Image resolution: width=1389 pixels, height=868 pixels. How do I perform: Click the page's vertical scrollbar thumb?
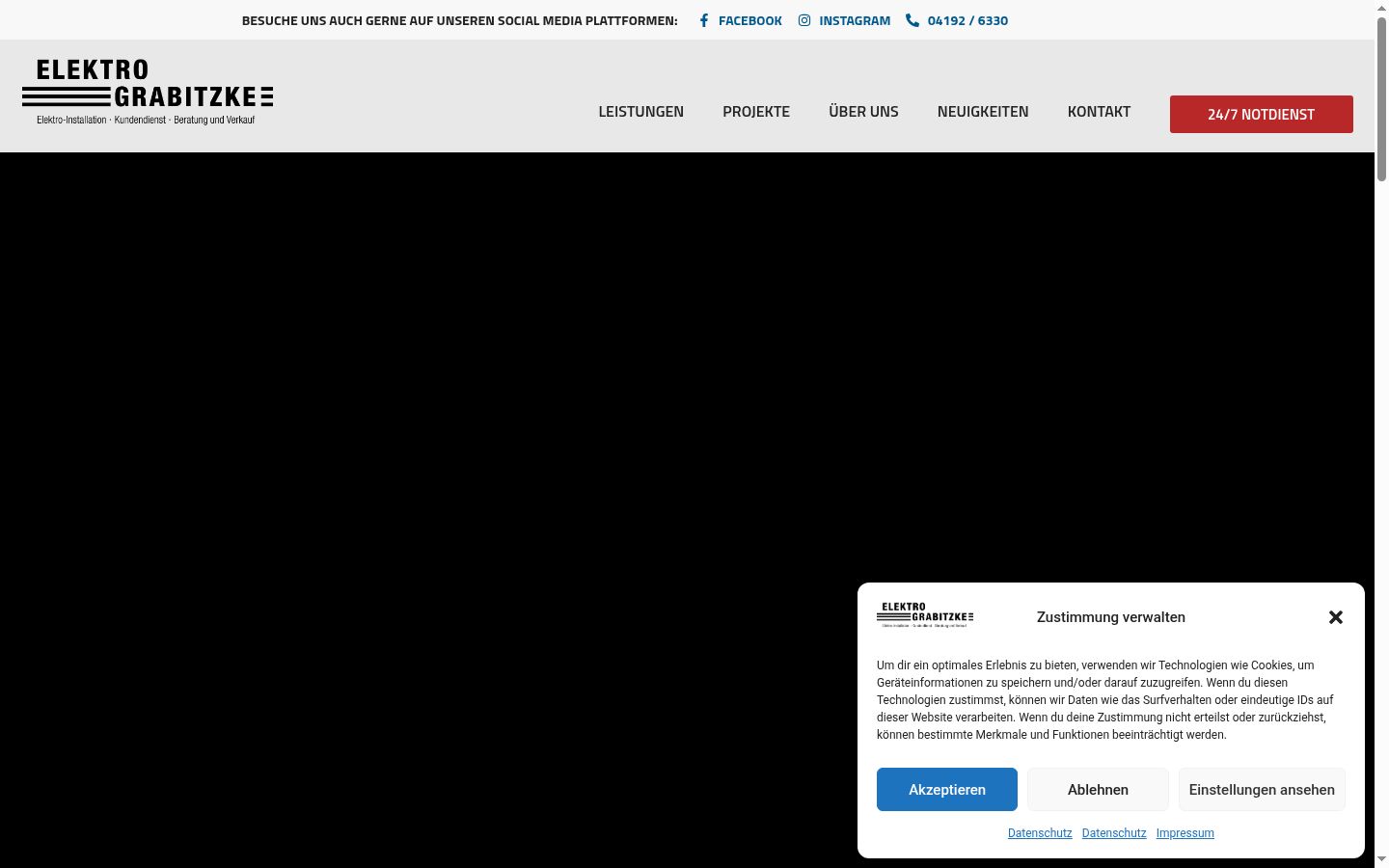[x=1381, y=98]
